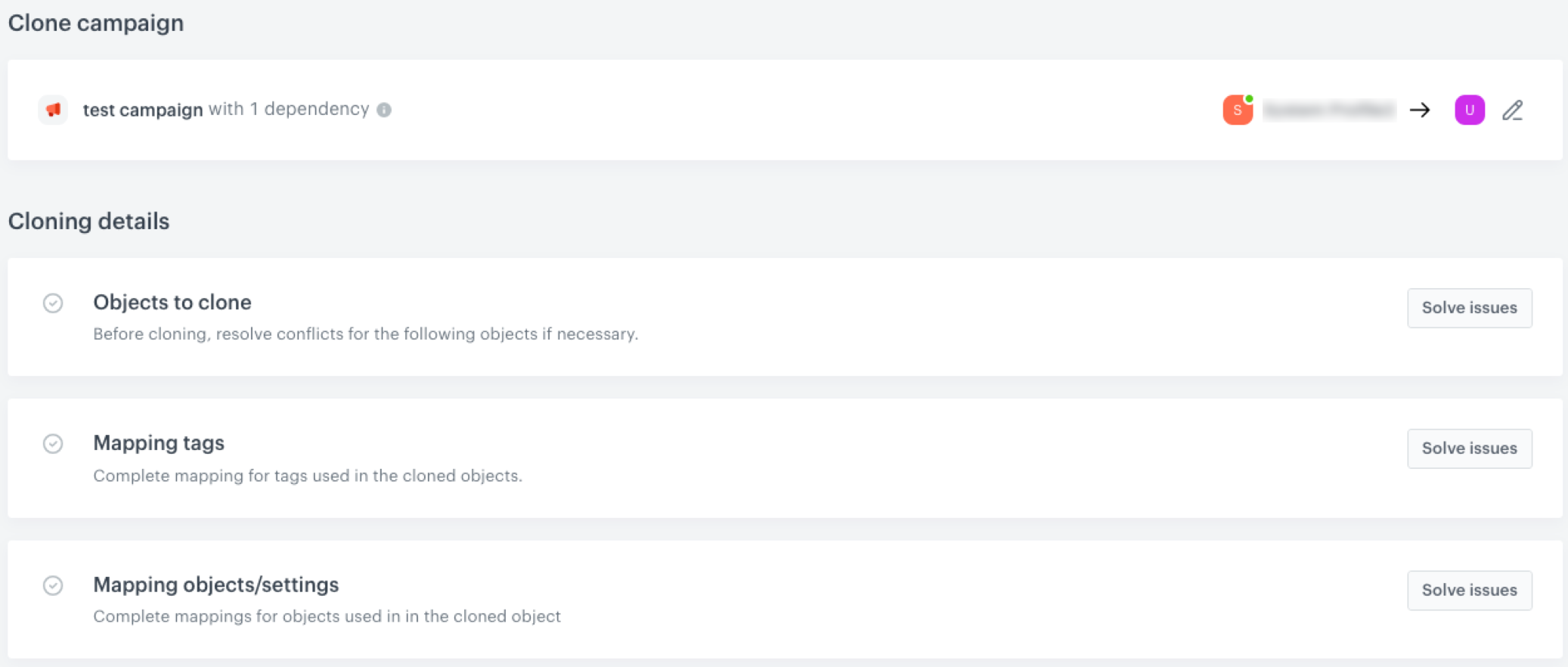Click the purple U target workspace avatar
This screenshot has height=667, width=1568.
click(x=1469, y=110)
